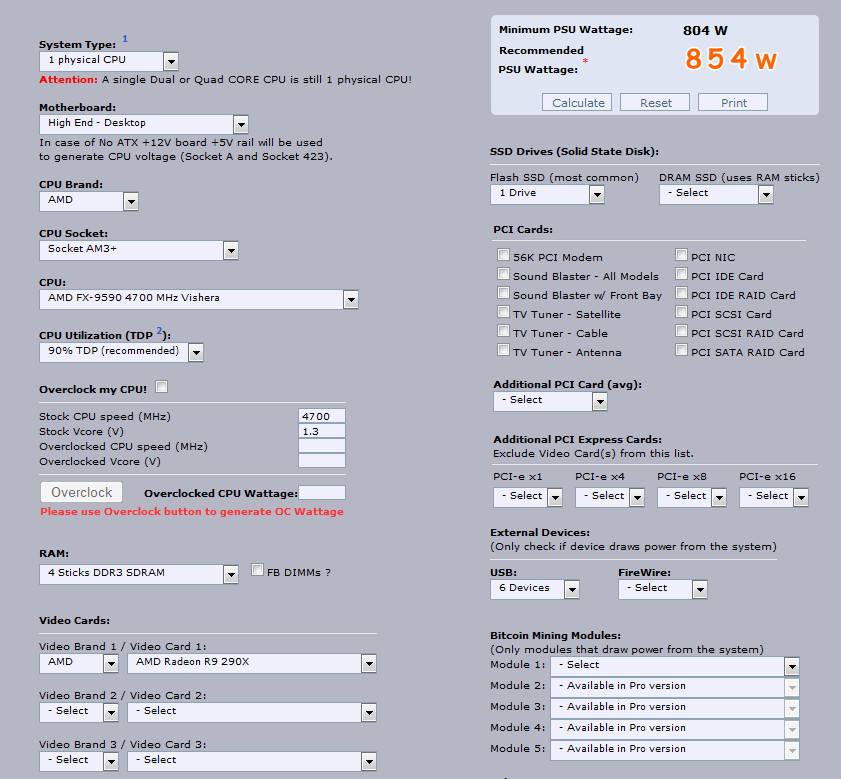Open Video Card 1 dropdown
This screenshot has width=841, height=779.
click(x=252, y=663)
